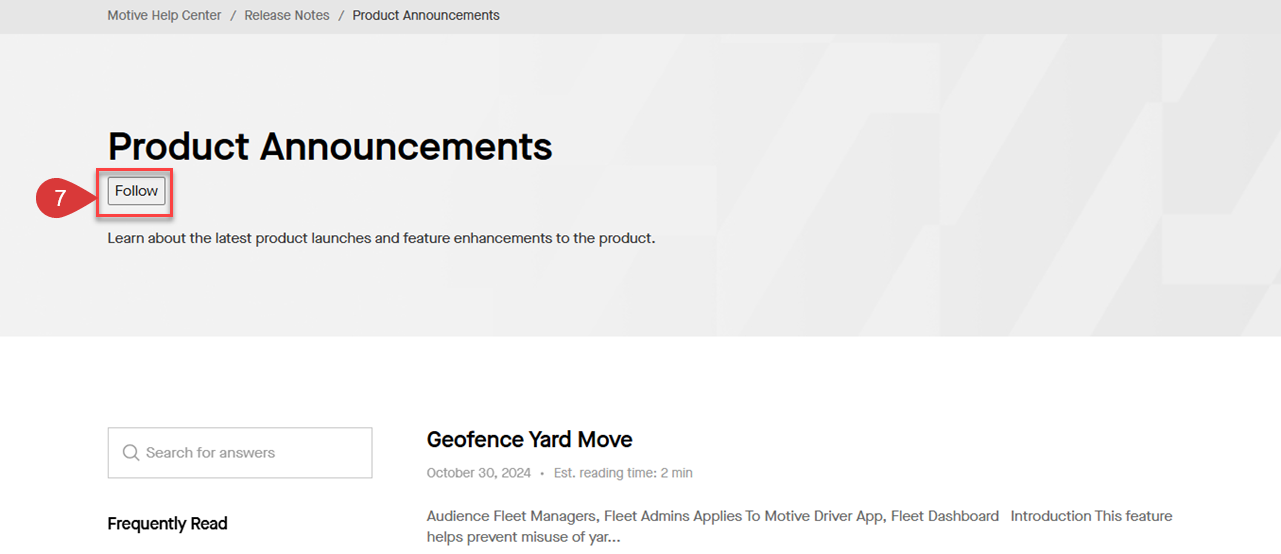The height and width of the screenshot is (554, 1281).
Task: Open Motive Help Center breadcrumb link
Action: tap(164, 16)
